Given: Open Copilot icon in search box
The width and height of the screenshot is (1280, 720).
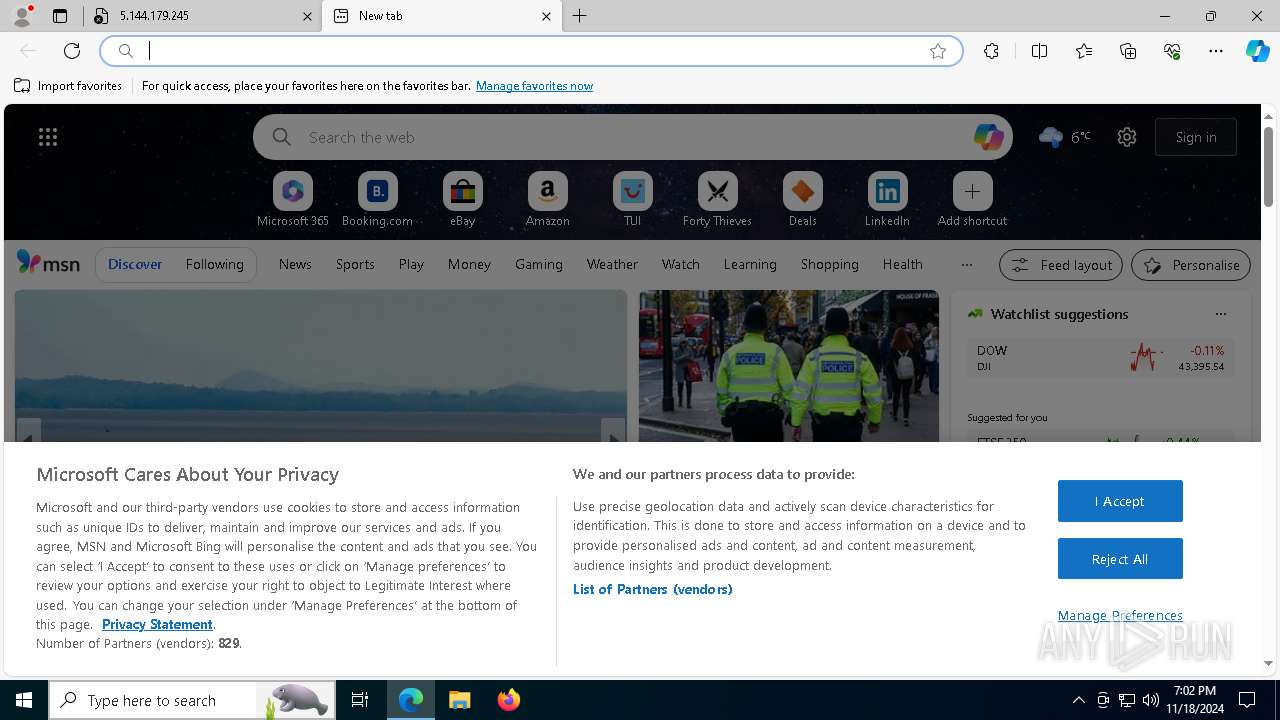Looking at the screenshot, I should pyautogui.click(x=988, y=137).
